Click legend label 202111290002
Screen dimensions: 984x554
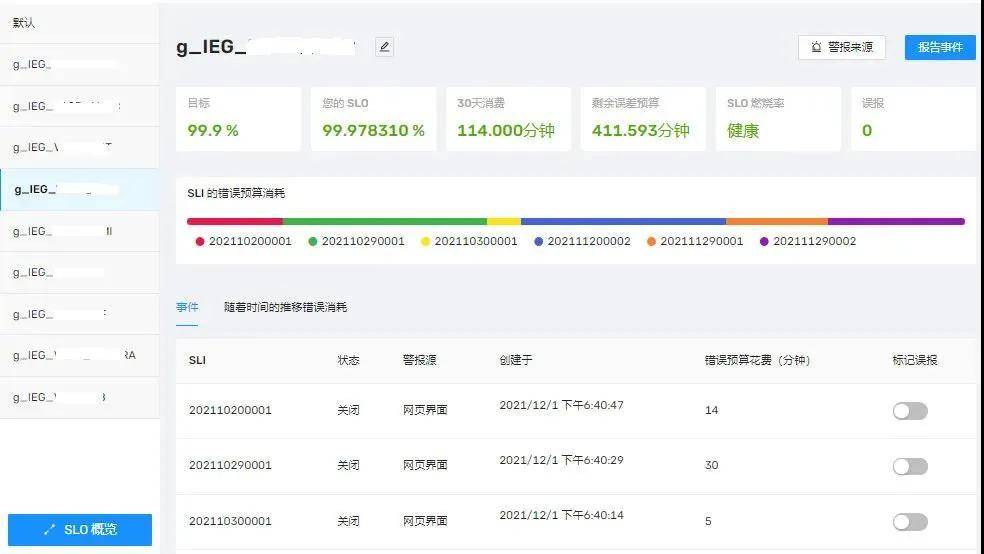click(x=815, y=242)
